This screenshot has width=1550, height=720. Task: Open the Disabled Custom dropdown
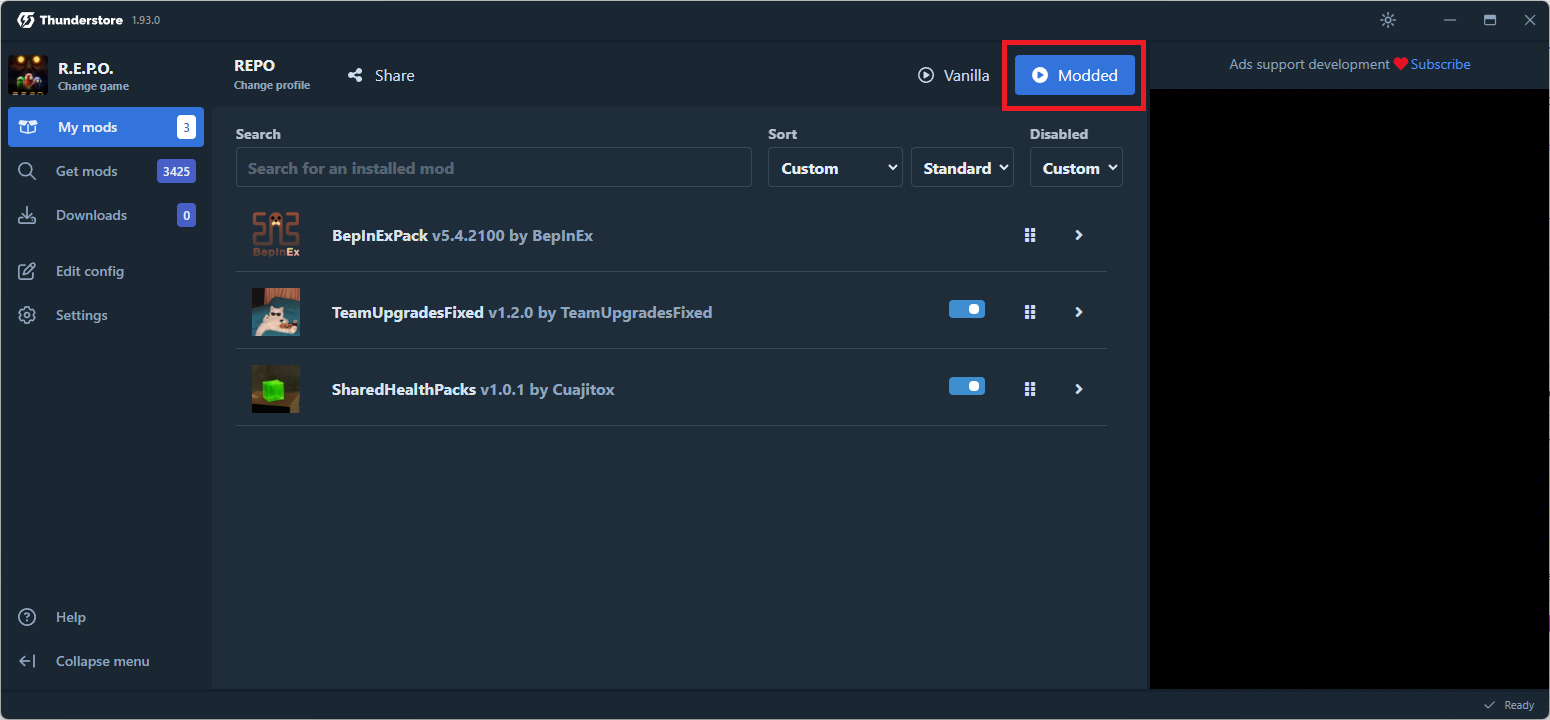[x=1076, y=168]
